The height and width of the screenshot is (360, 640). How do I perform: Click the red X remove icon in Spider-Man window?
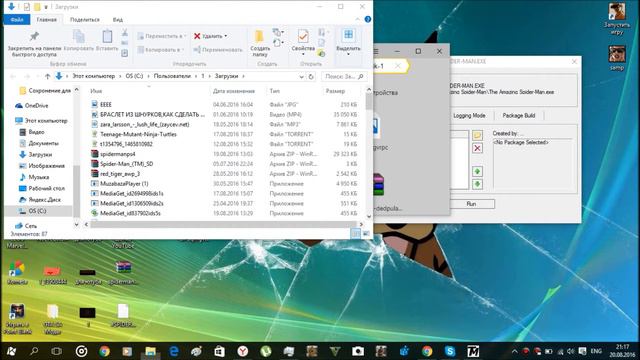tap(477, 148)
